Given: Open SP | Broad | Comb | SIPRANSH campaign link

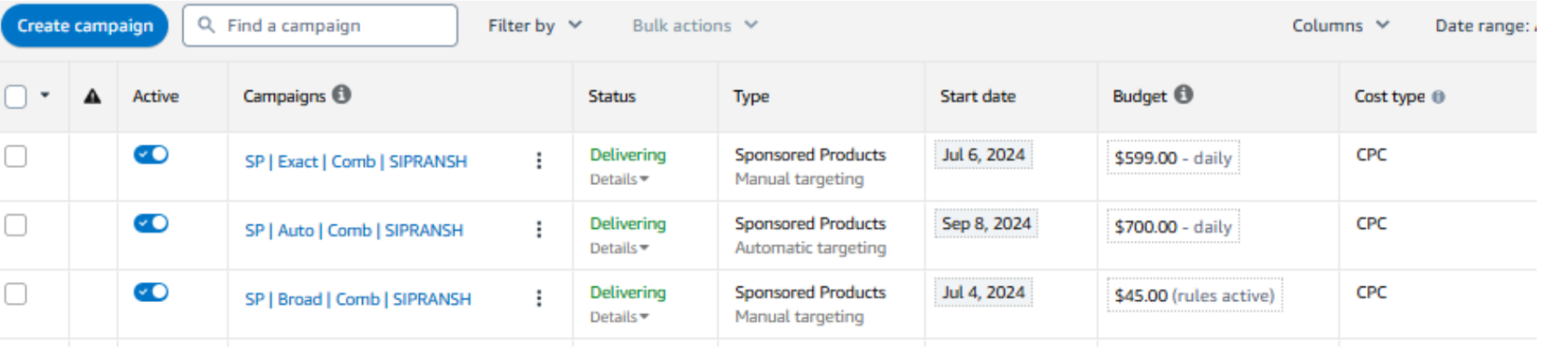Looking at the screenshot, I should tap(358, 299).
